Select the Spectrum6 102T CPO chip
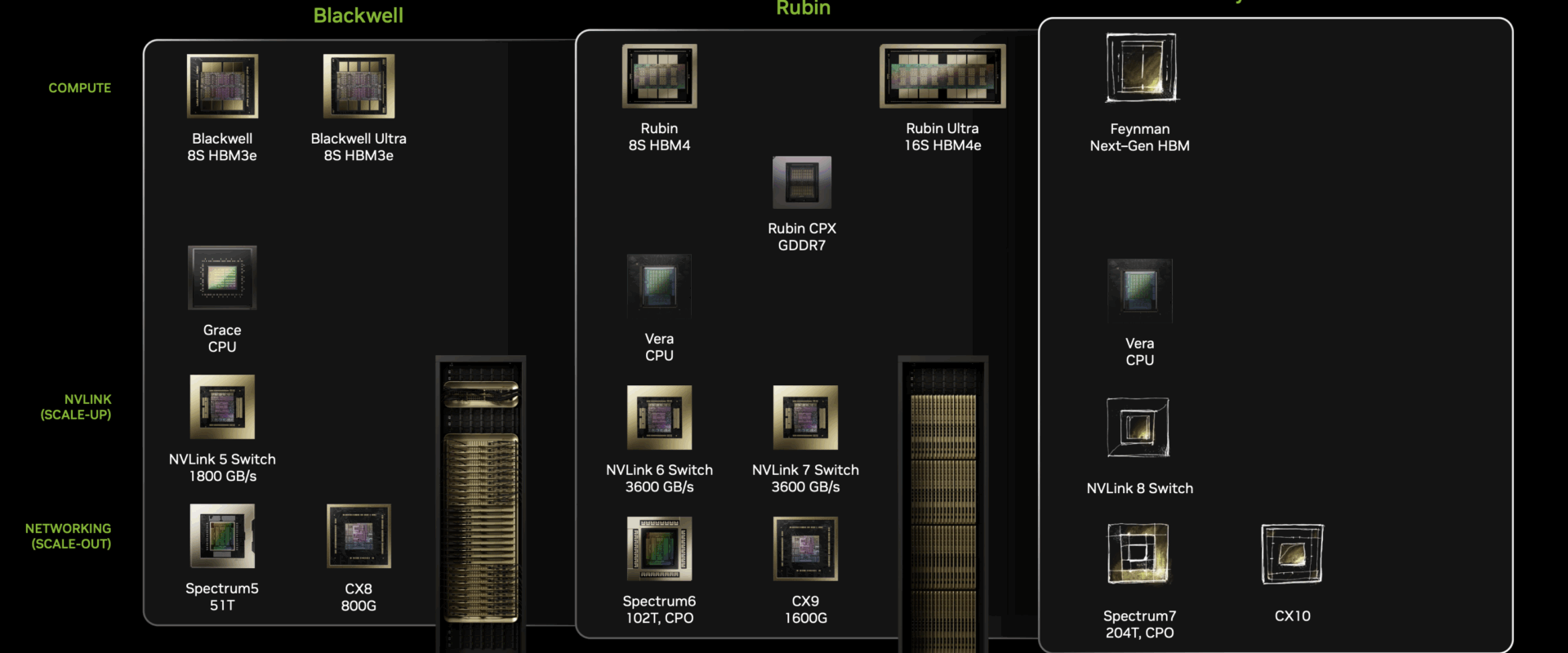 point(659,549)
